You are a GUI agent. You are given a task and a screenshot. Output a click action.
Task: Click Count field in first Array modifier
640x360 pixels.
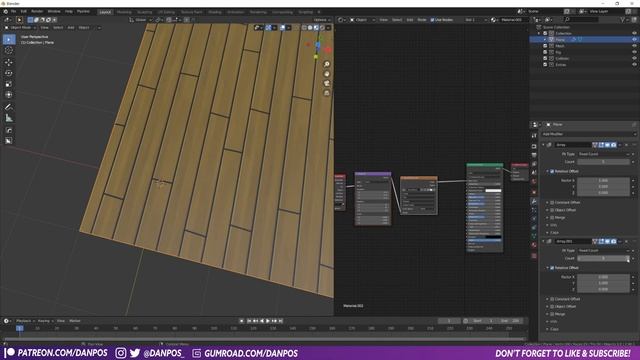coord(603,162)
